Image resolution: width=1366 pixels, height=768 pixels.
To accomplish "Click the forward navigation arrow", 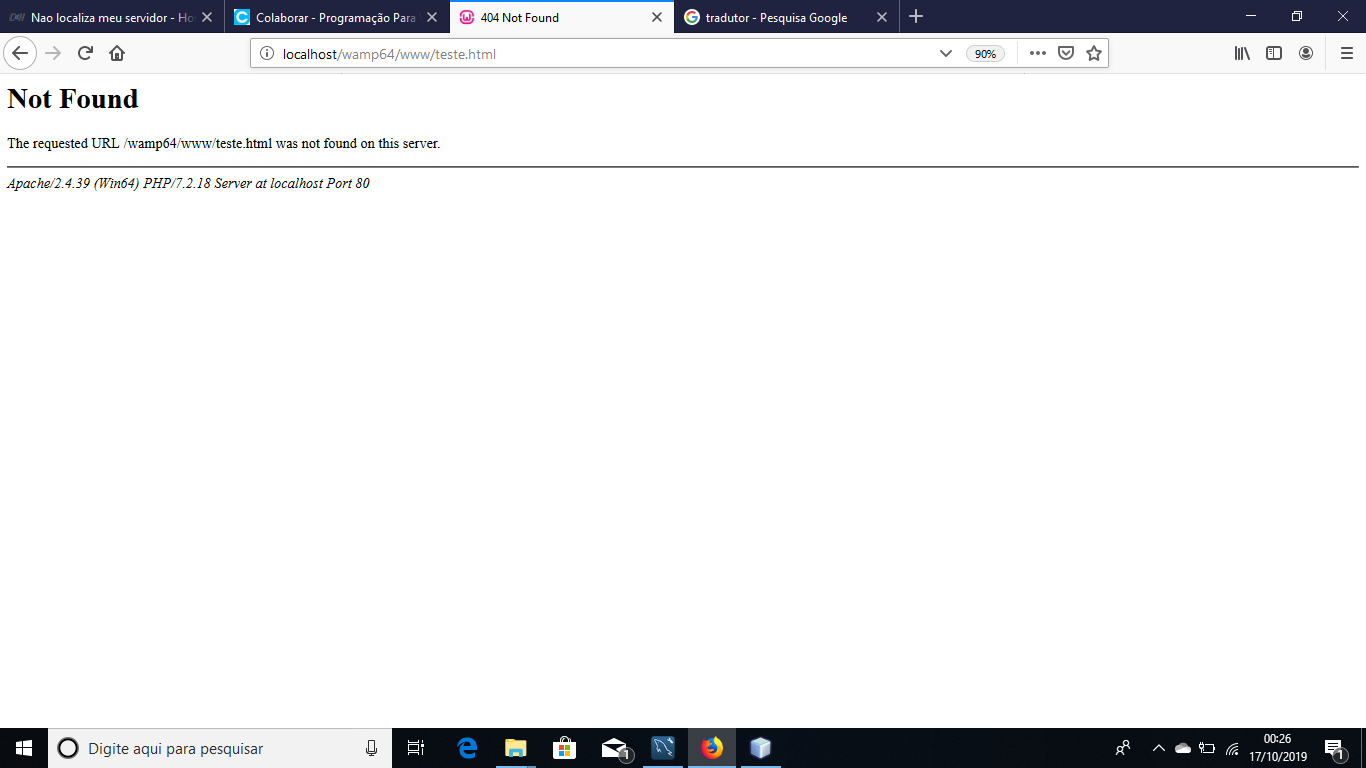I will coord(53,54).
